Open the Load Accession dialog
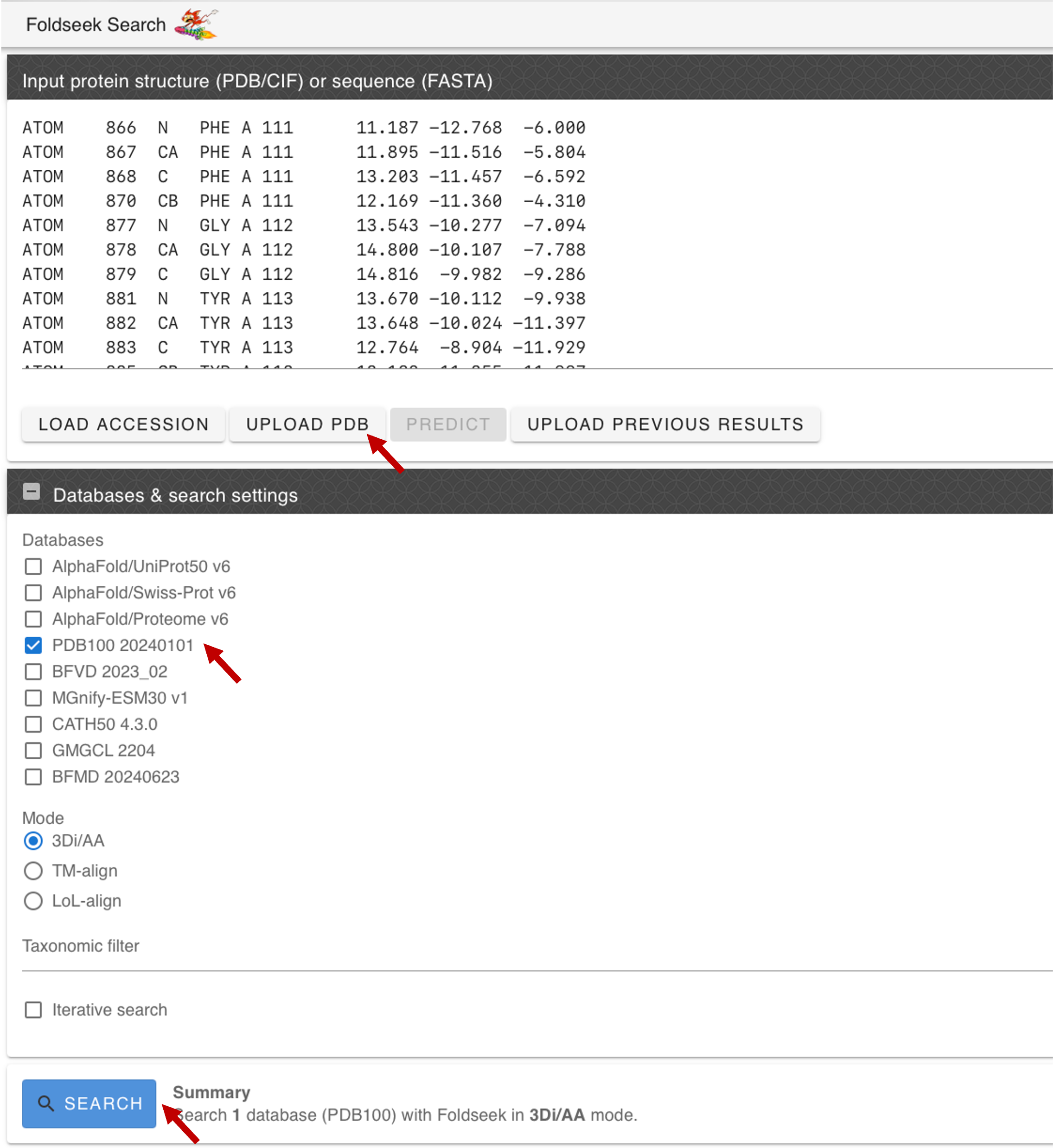 tap(123, 424)
